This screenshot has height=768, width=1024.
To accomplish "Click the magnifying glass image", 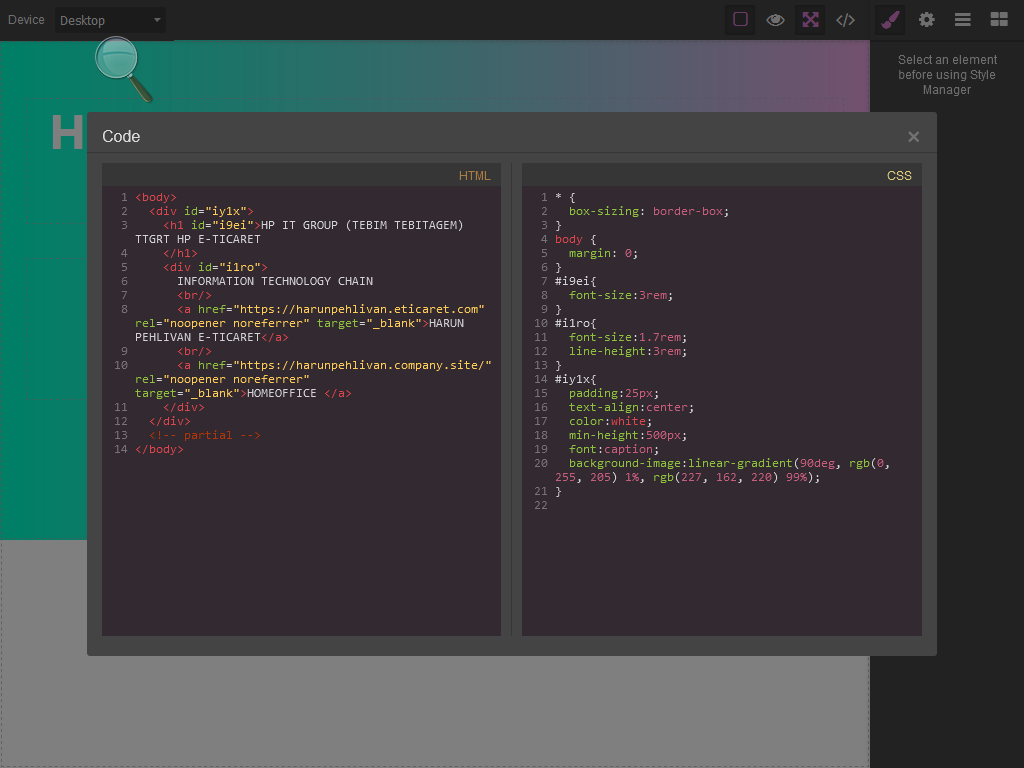I will [124, 69].
